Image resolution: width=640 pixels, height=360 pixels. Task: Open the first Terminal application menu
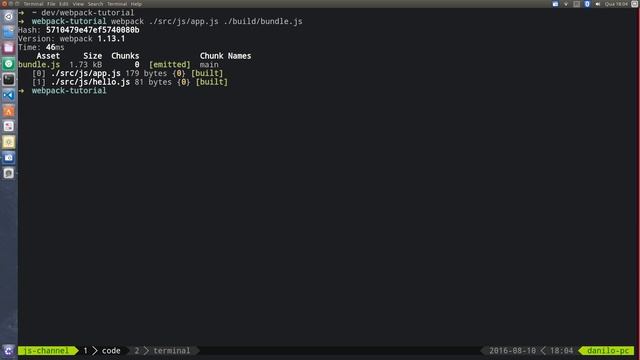tap(33, 4)
